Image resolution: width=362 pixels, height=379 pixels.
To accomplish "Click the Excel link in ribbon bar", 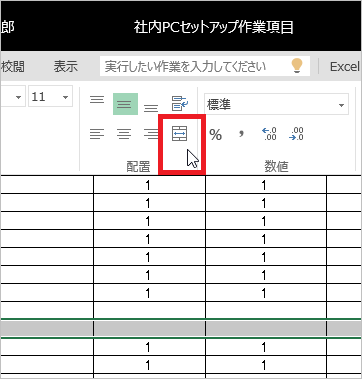I will [x=345, y=67].
